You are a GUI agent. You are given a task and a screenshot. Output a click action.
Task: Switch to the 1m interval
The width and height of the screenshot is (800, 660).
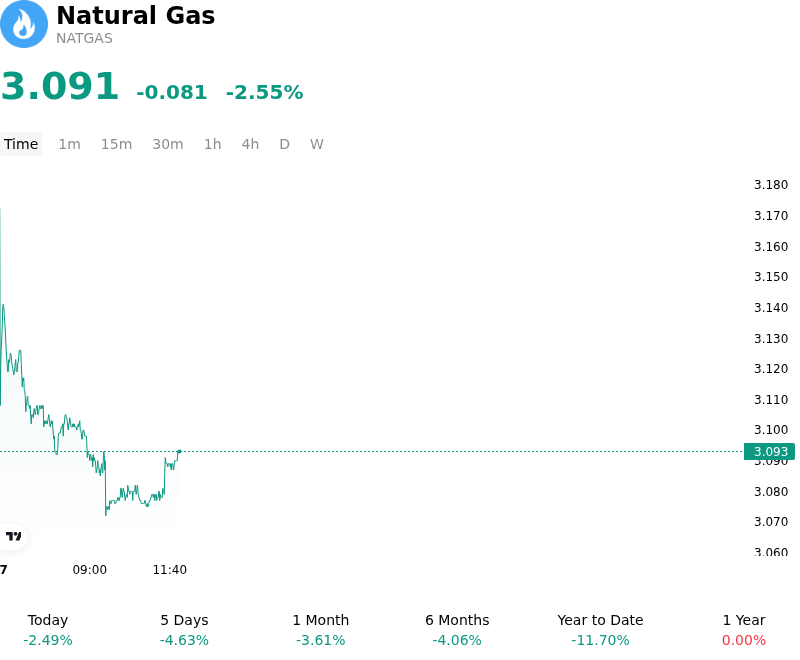coord(69,144)
